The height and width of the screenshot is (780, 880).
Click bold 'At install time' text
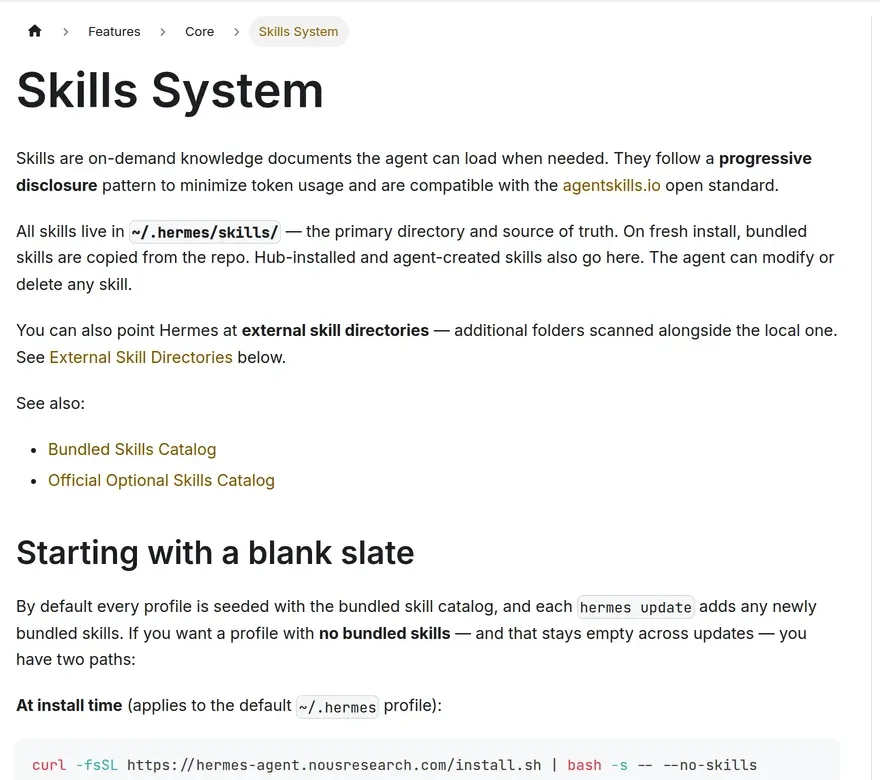tap(69, 705)
